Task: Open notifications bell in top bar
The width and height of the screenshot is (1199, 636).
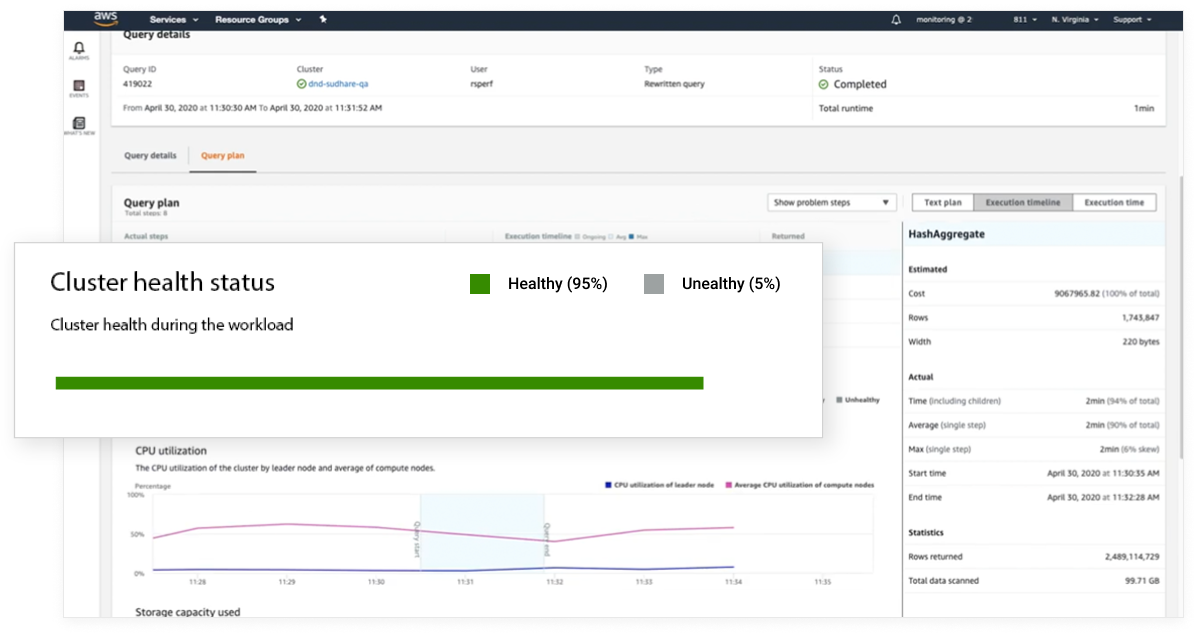Action: coord(896,19)
